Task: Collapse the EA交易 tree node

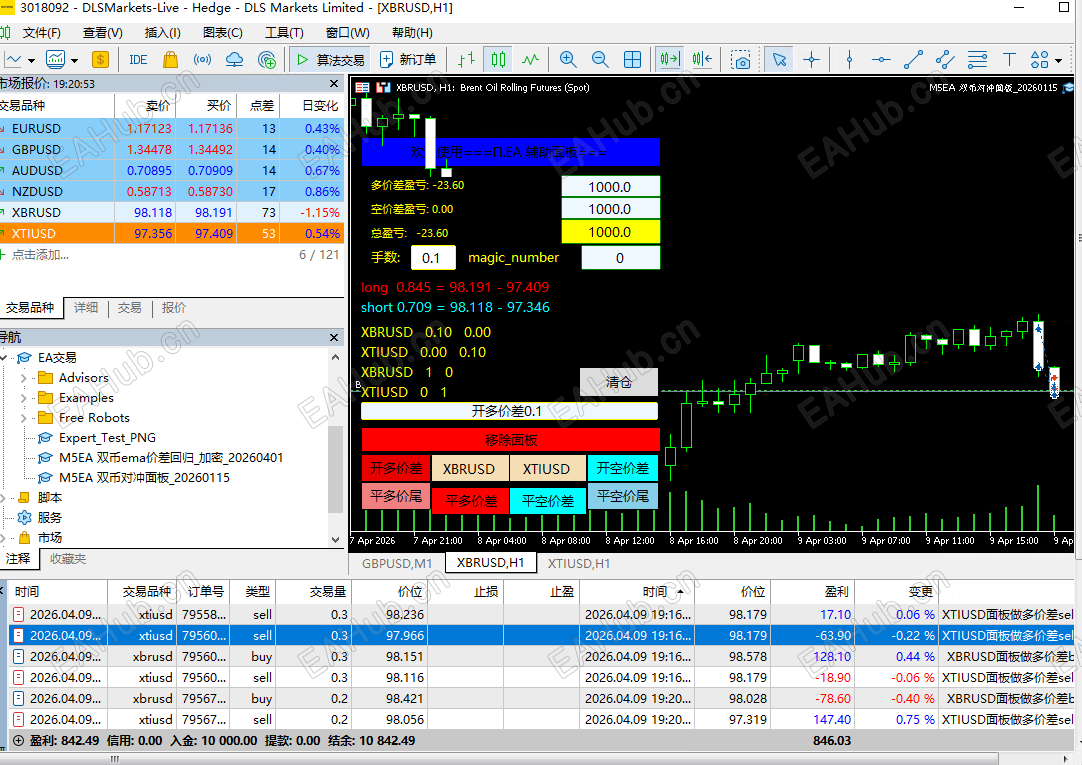Action: pyautogui.click(x=4, y=357)
